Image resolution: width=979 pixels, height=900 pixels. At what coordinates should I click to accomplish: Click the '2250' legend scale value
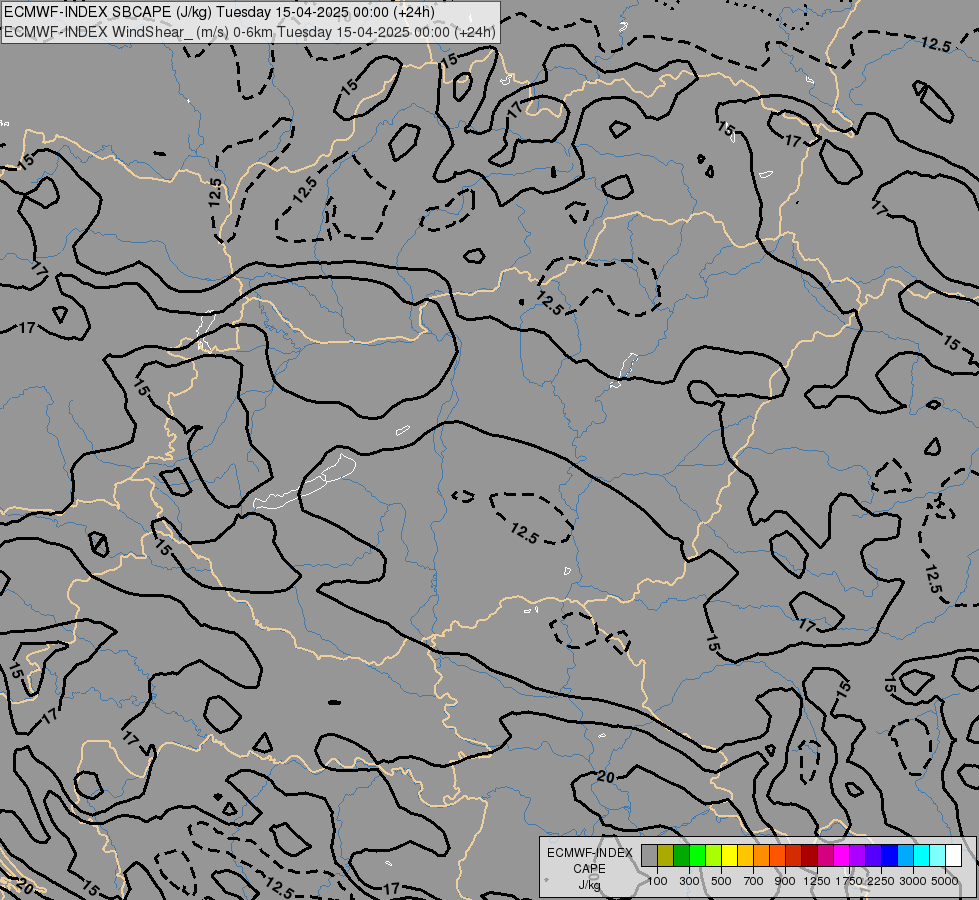click(x=881, y=881)
